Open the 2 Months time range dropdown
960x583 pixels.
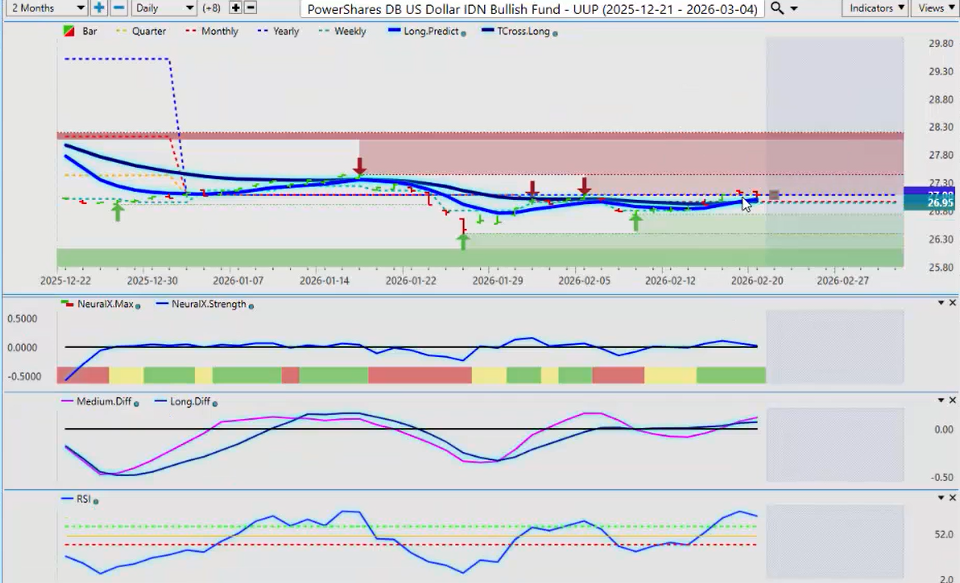(45, 8)
